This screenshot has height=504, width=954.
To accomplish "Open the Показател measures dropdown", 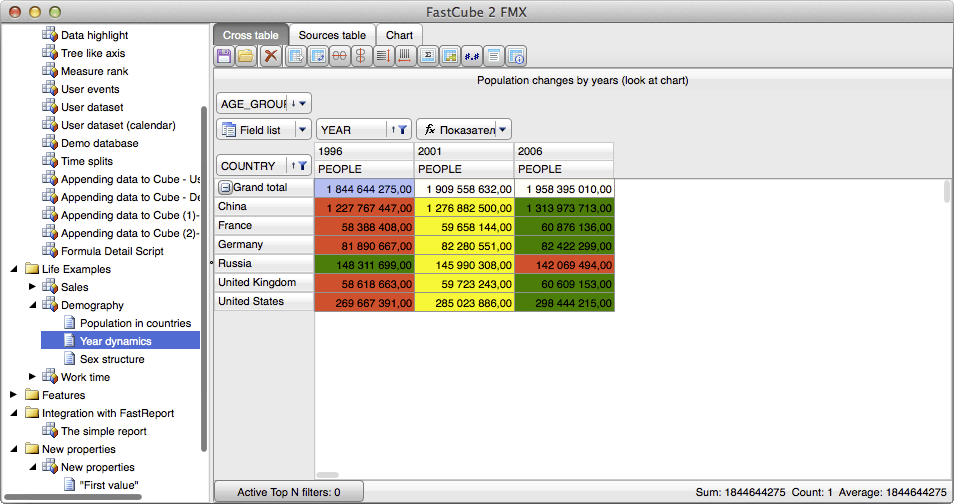I will pos(503,129).
